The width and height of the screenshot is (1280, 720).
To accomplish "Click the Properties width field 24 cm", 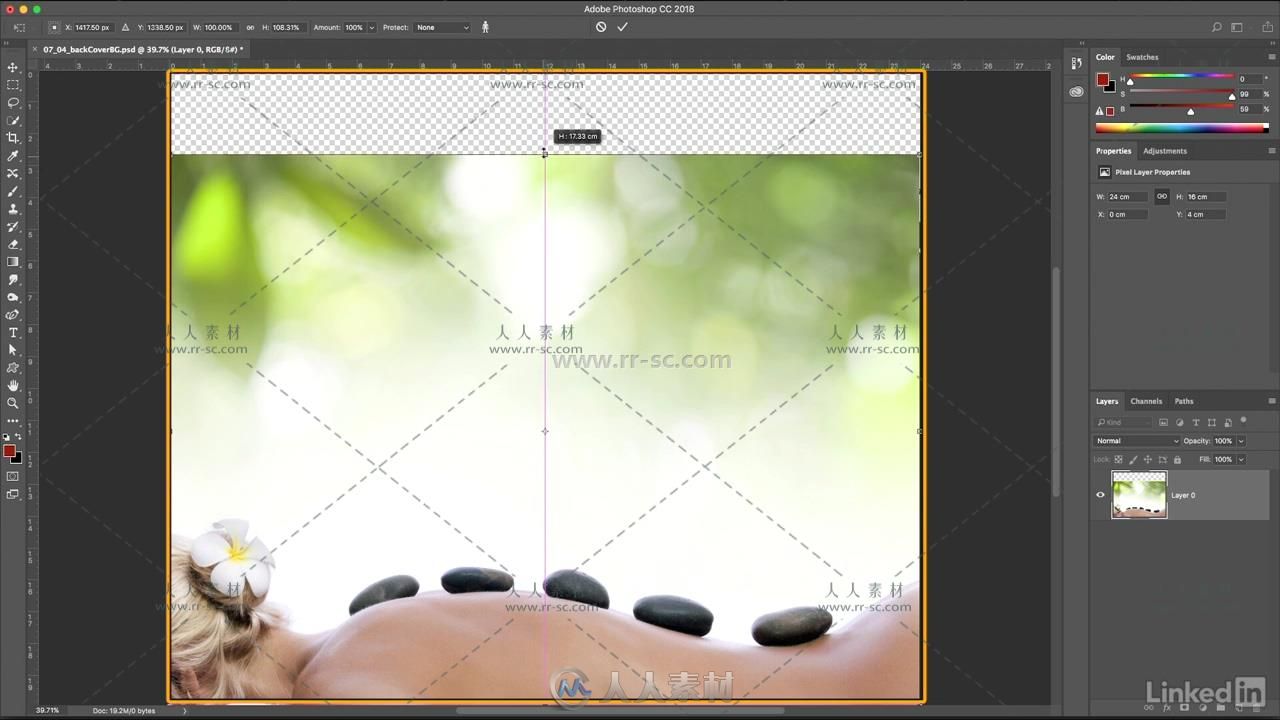I will (x=1127, y=197).
